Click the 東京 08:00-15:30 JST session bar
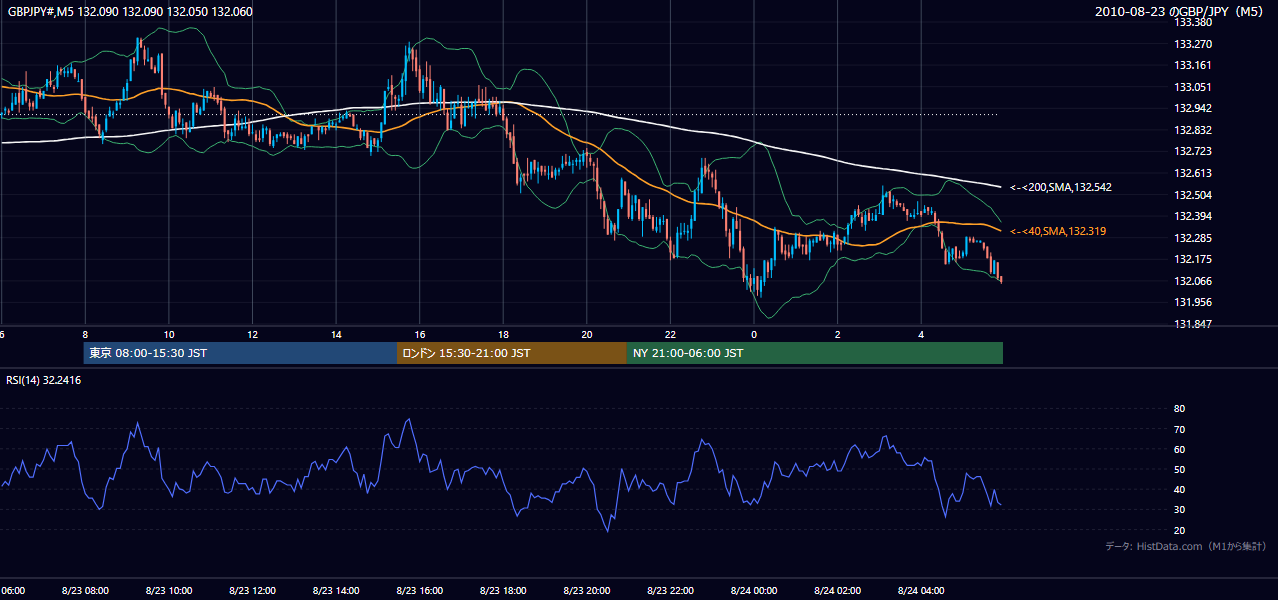Image resolution: width=1278 pixels, height=600 pixels. tap(240, 353)
